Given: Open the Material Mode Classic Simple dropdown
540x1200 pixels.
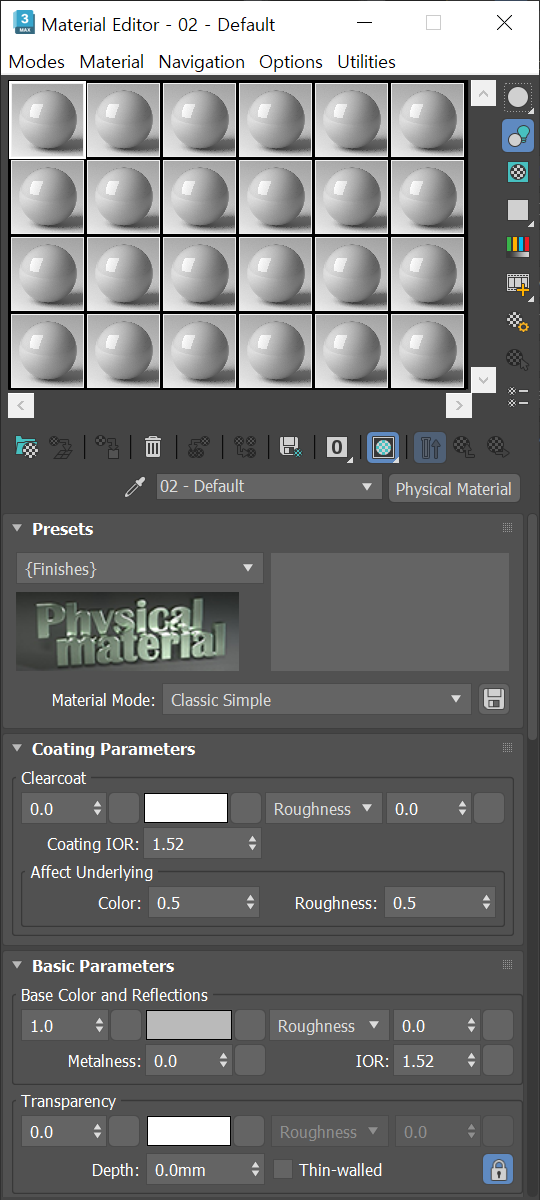Looking at the screenshot, I should point(317,699).
